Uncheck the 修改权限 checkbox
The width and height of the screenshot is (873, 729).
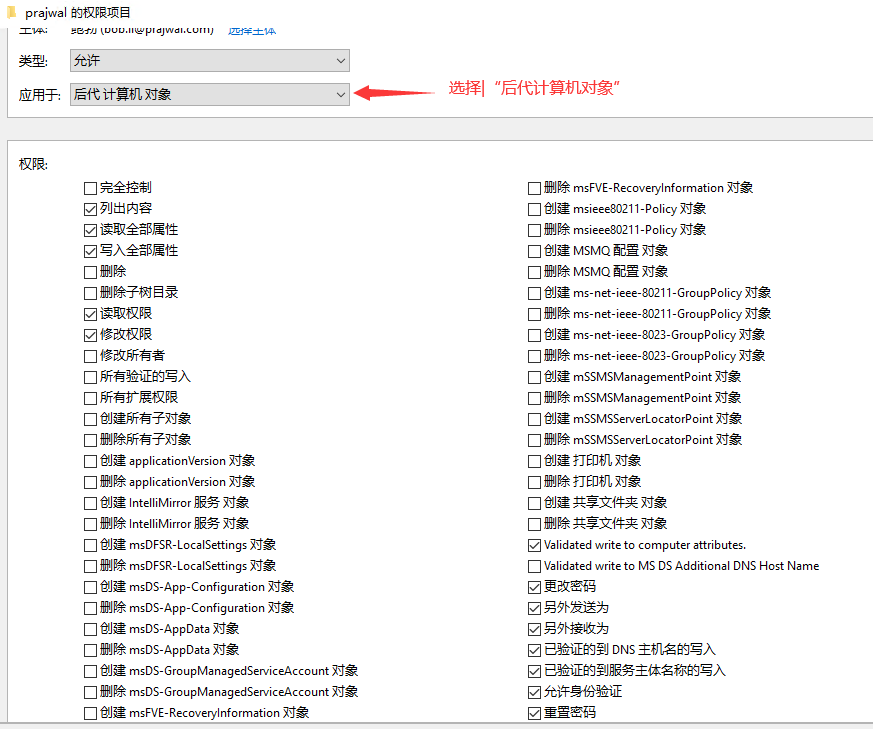(90, 335)
